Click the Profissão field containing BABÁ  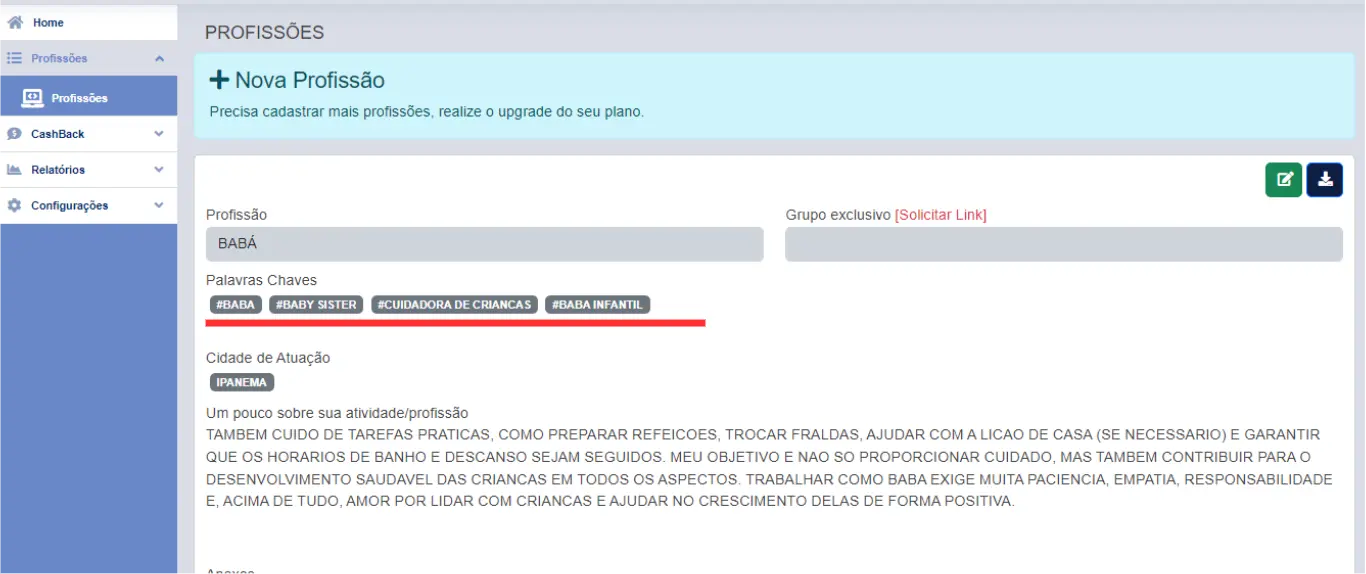point(485,244)
